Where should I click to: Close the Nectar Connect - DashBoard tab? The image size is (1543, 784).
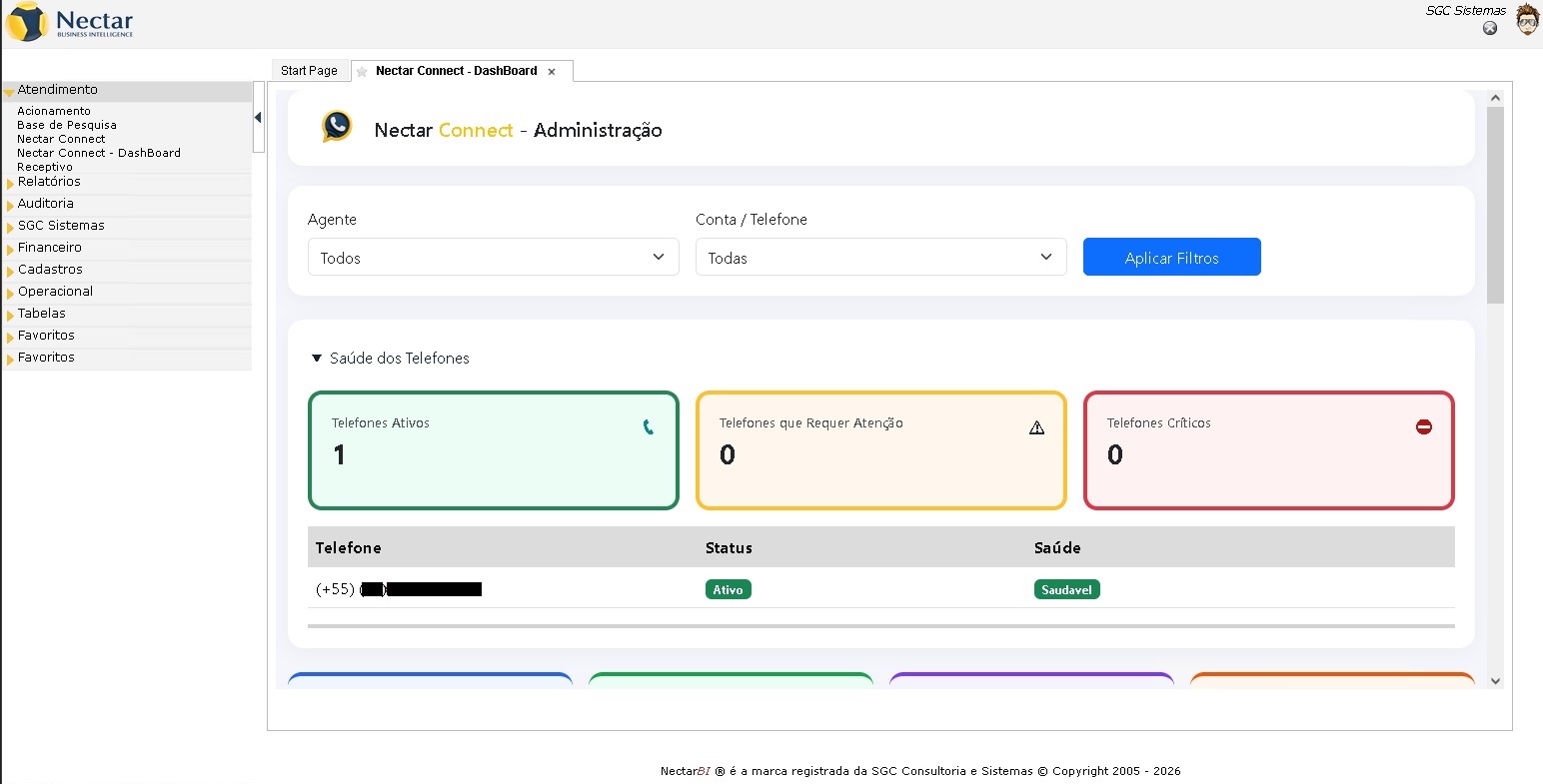coord(552,72)
